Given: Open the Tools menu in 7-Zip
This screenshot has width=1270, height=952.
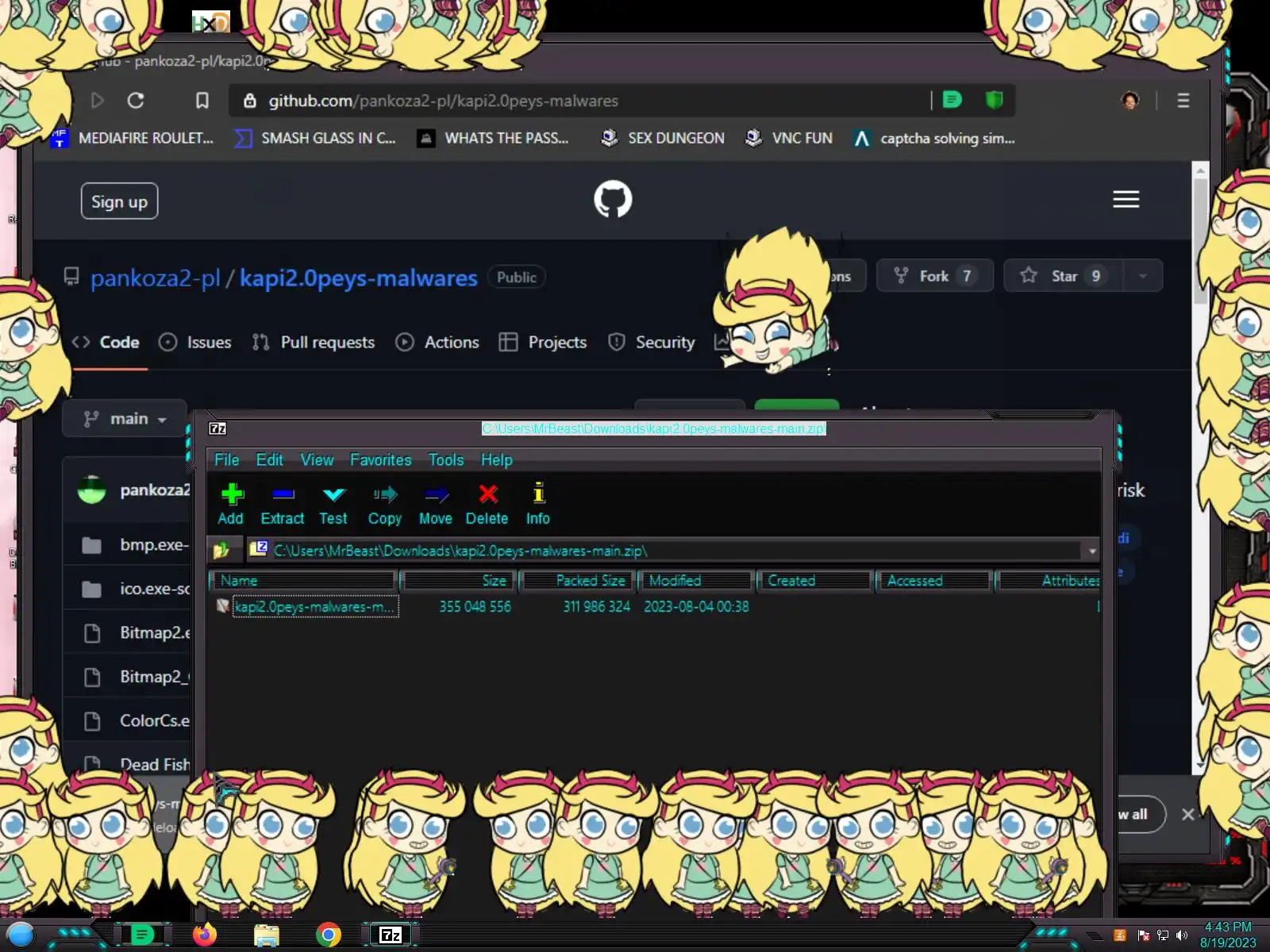Looking at the screenshot, I should 446,460.
